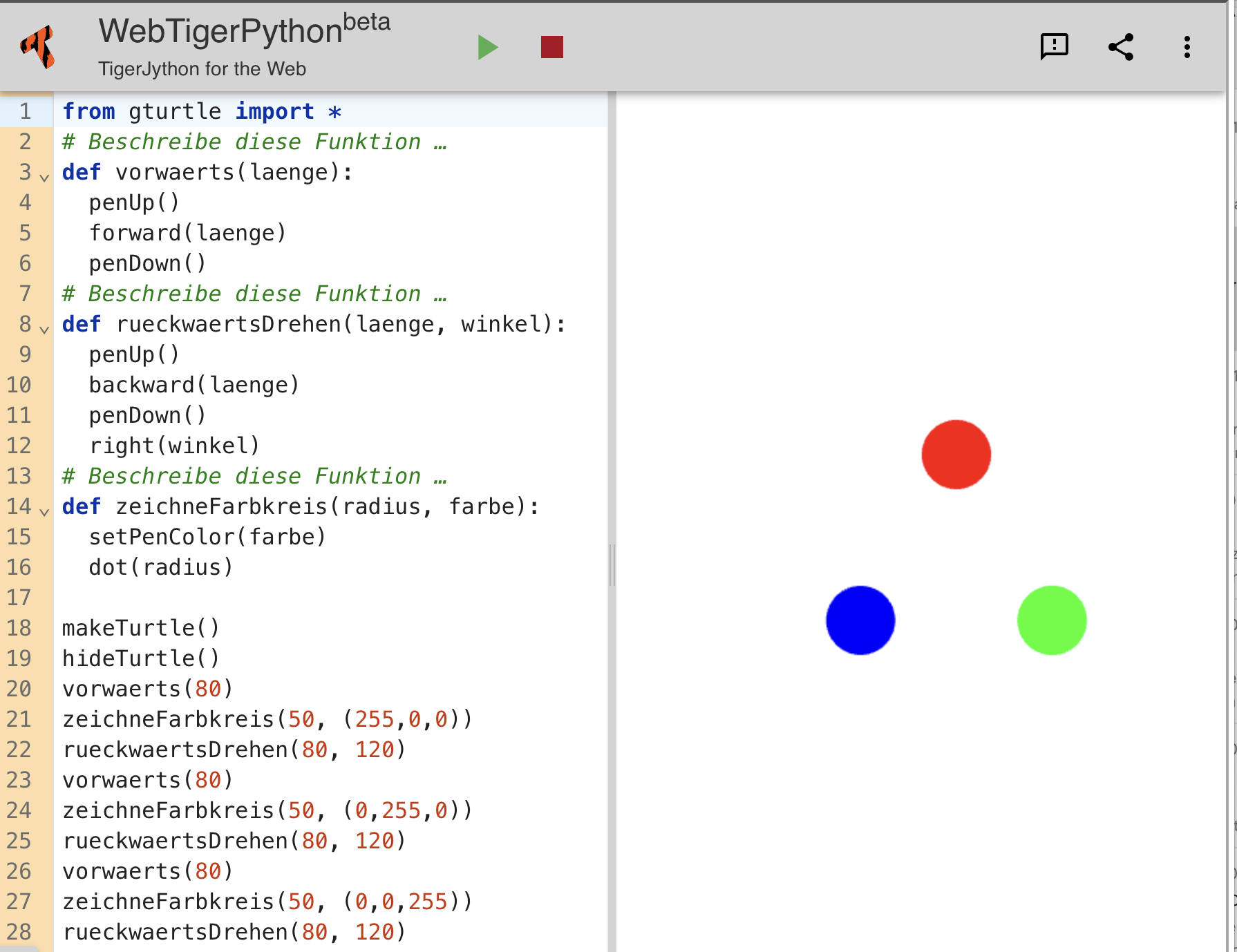Click the WebTigerPython title text
This screenshot has width=1237, height=952.
[220, 31]
